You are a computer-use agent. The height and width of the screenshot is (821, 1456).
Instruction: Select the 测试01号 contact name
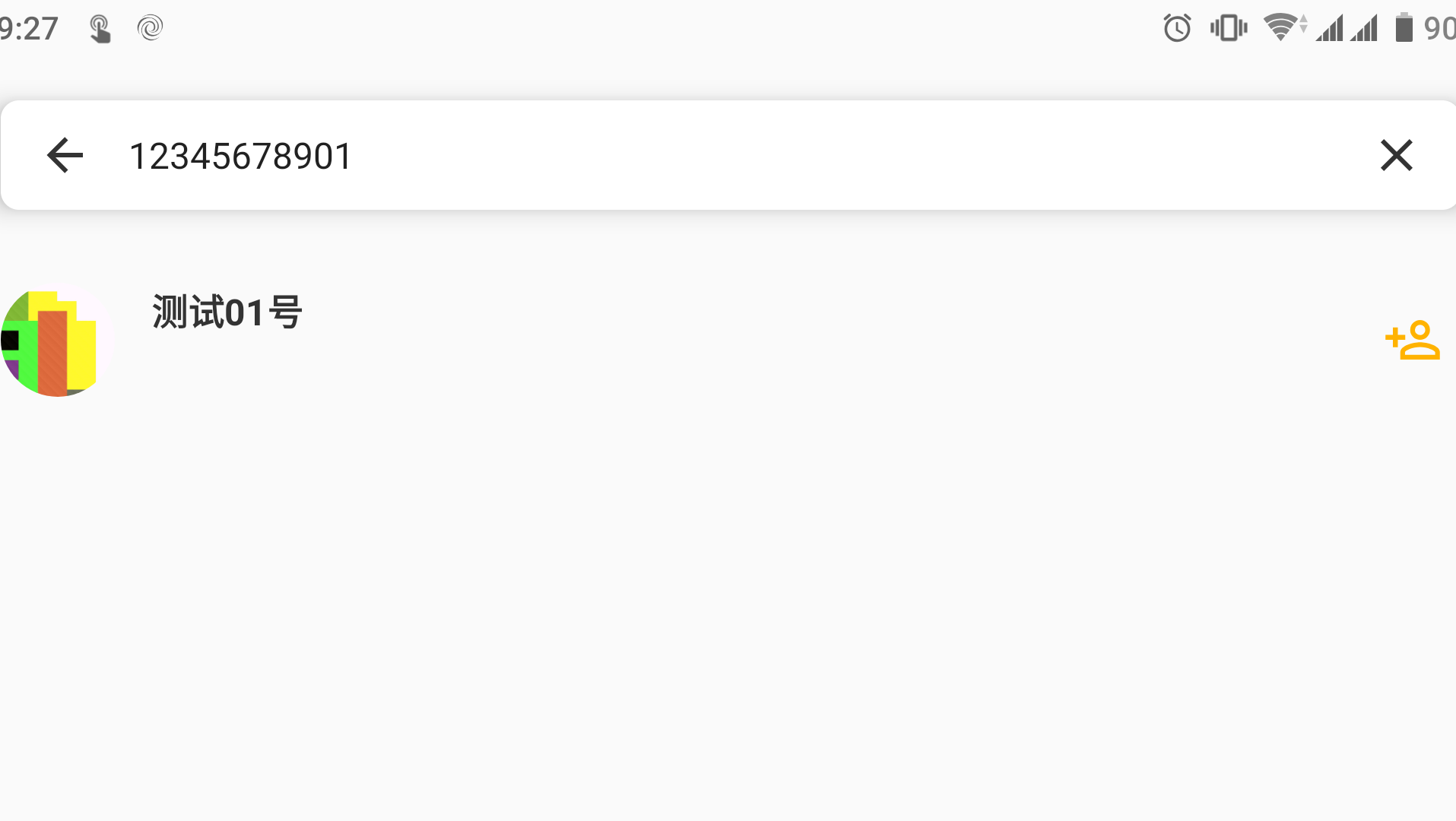tap(227, 312)
